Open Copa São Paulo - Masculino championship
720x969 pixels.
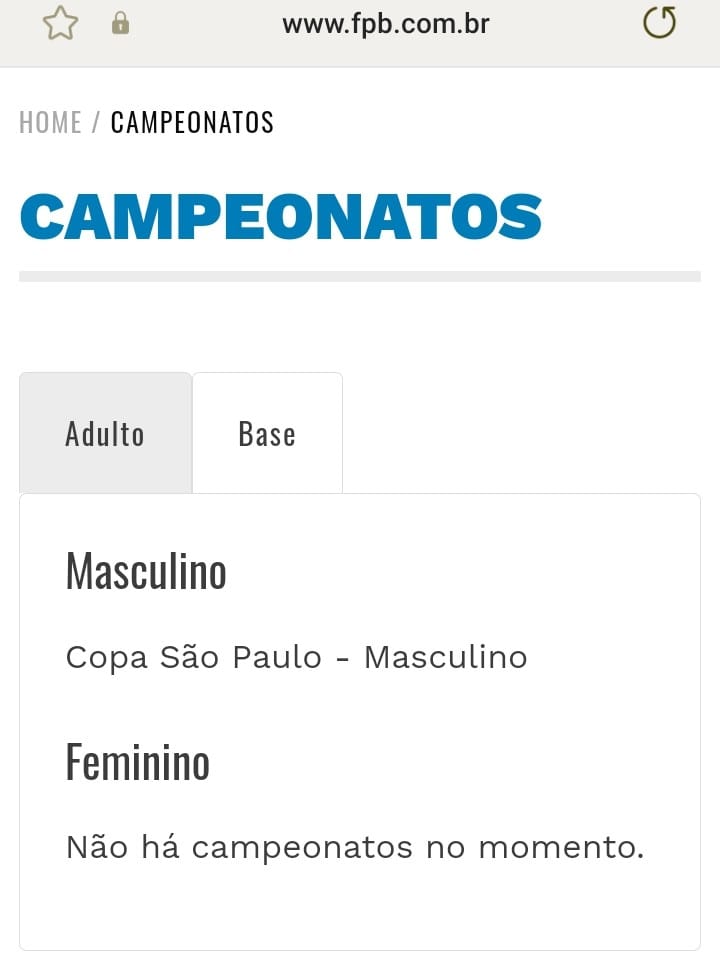[x=297, y=657]
